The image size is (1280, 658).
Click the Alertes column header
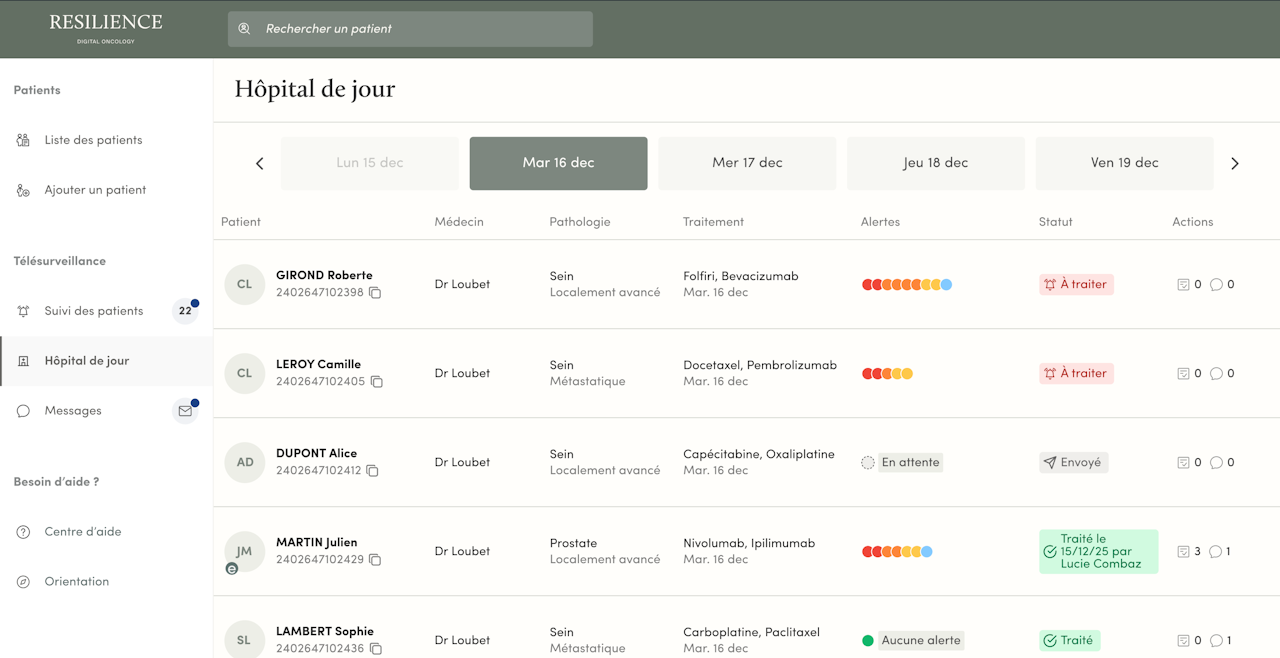tap(880, 222)
